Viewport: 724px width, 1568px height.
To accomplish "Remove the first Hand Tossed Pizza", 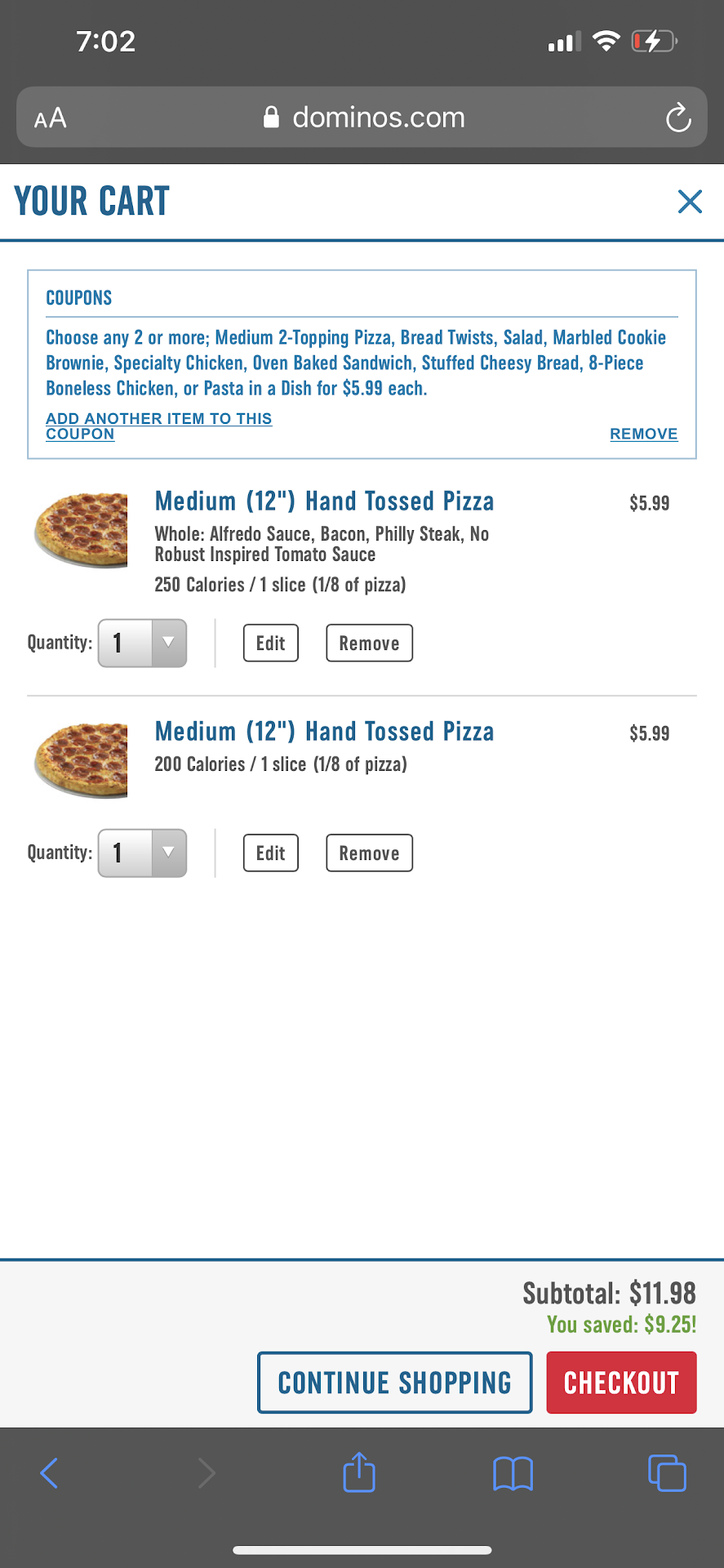I will tap(369, 644).
